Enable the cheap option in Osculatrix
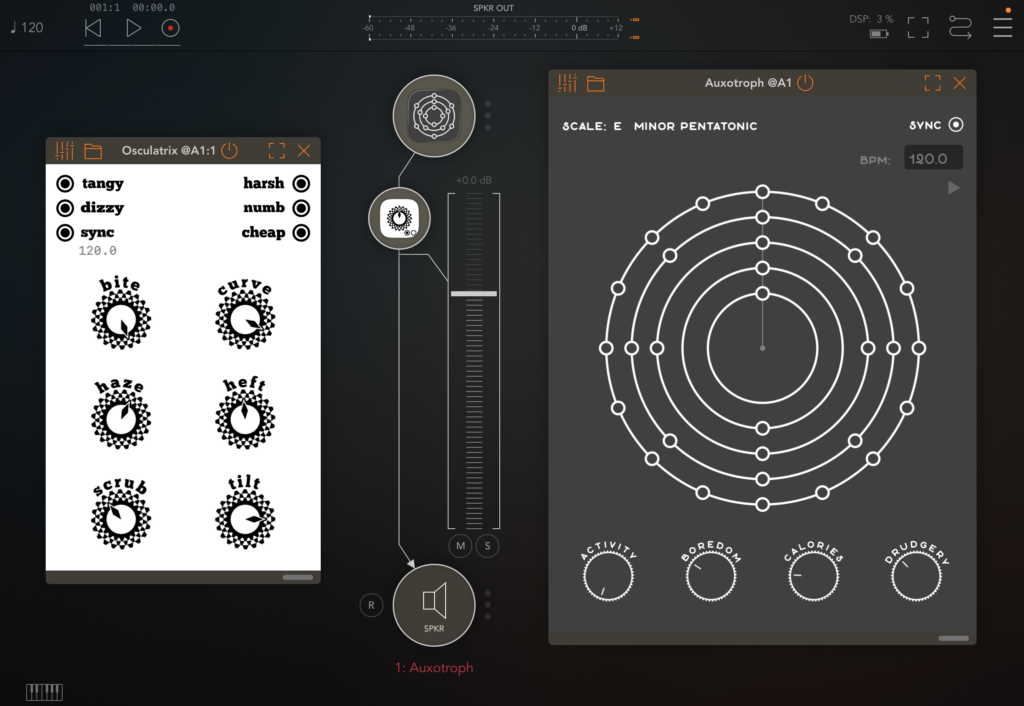 (x=303, y=232)
